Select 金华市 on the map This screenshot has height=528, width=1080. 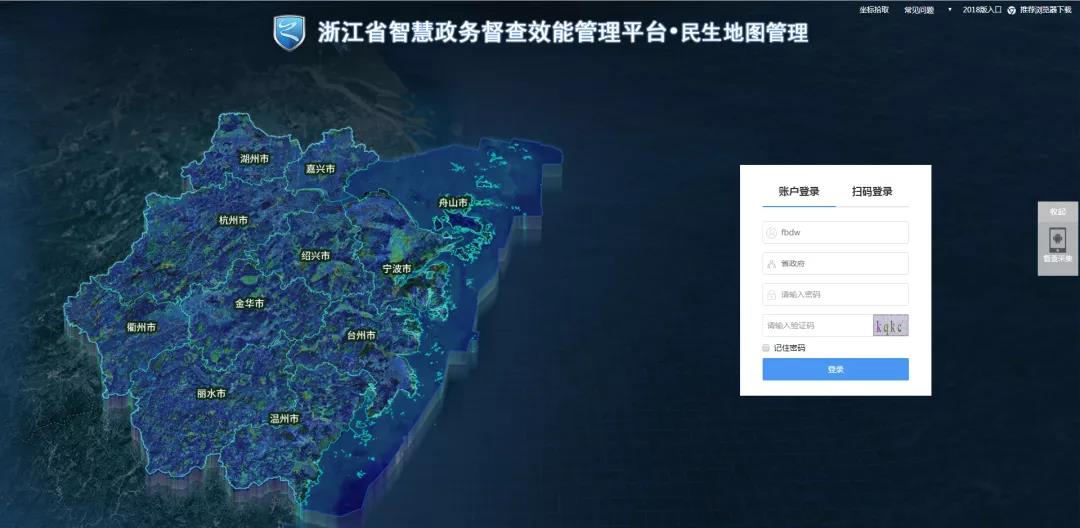[249, 304]
